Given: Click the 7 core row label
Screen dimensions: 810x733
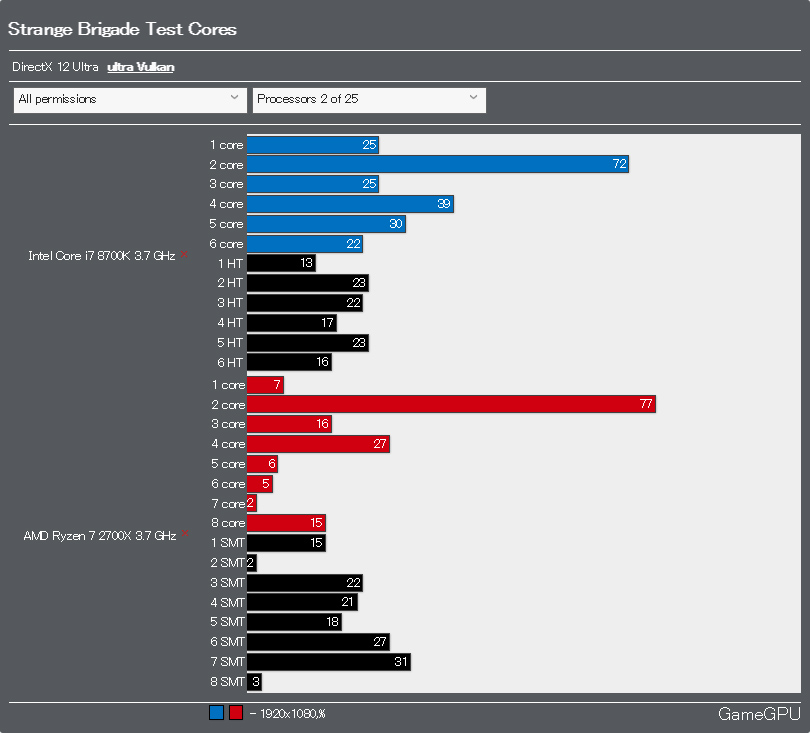Looking at the screenshot, I should click(228, 504).
